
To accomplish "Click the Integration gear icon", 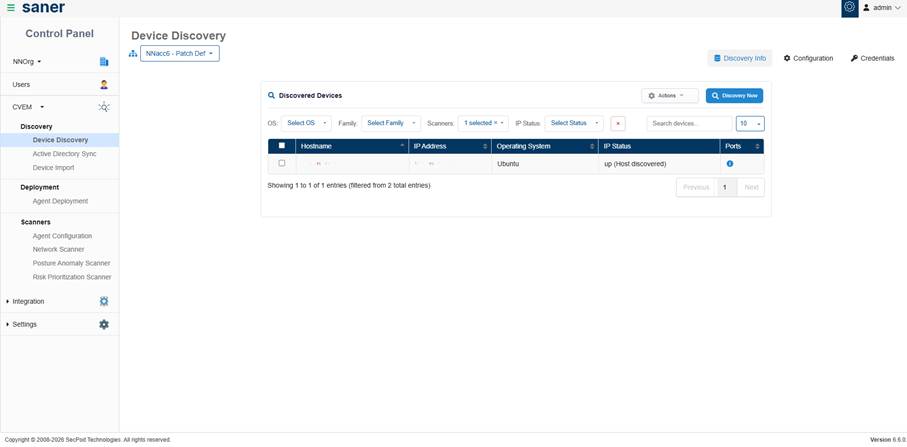I will point(104,301).
